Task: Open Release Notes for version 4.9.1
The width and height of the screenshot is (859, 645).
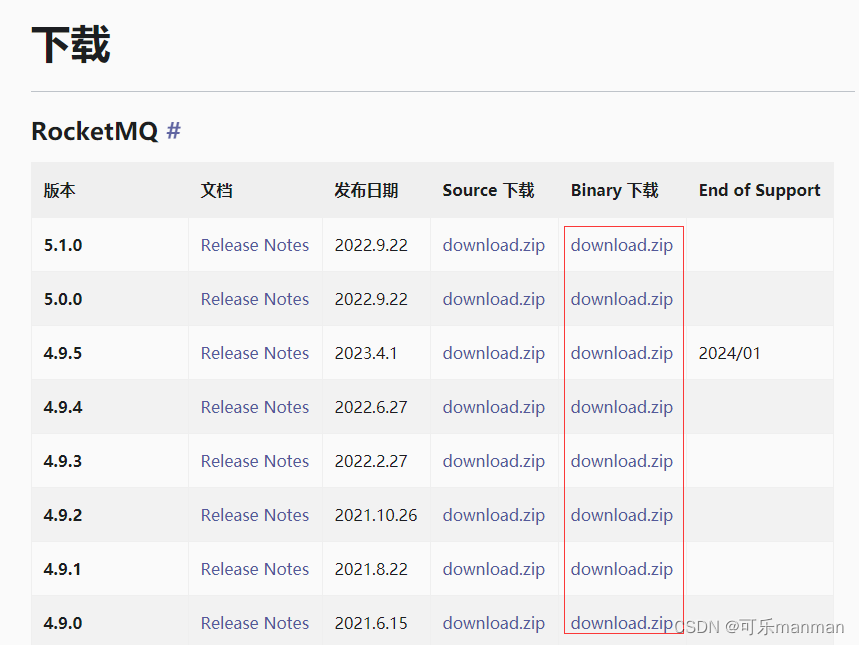Action: (254, 569)
